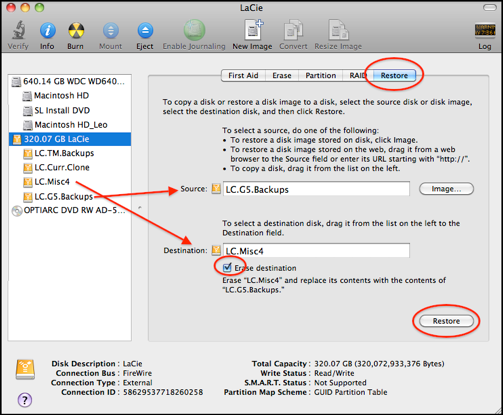Open the New Image tool

tap(253, 31)
